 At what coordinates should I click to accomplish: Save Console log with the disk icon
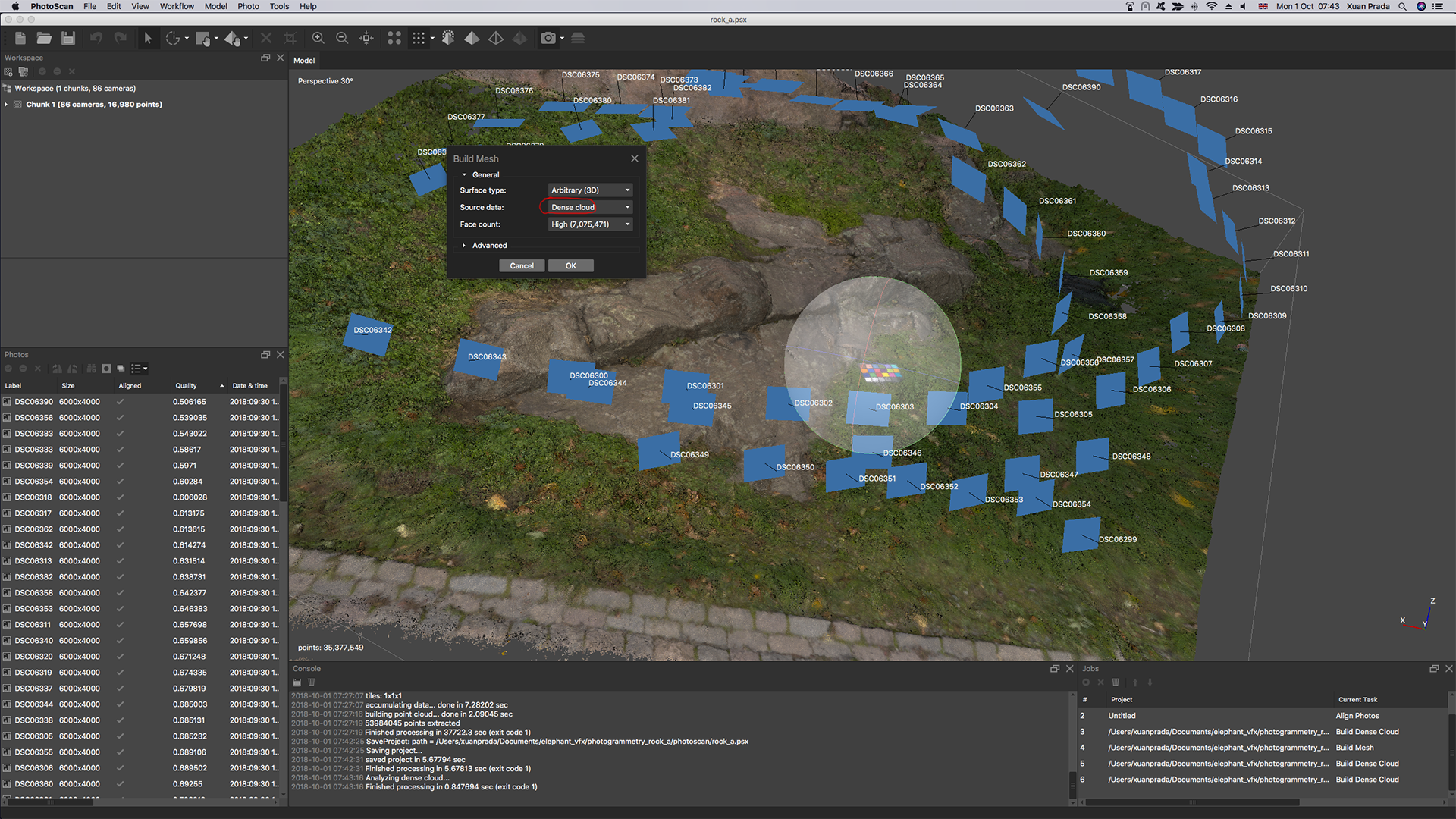pyautogui.click(x=297, y=682)
